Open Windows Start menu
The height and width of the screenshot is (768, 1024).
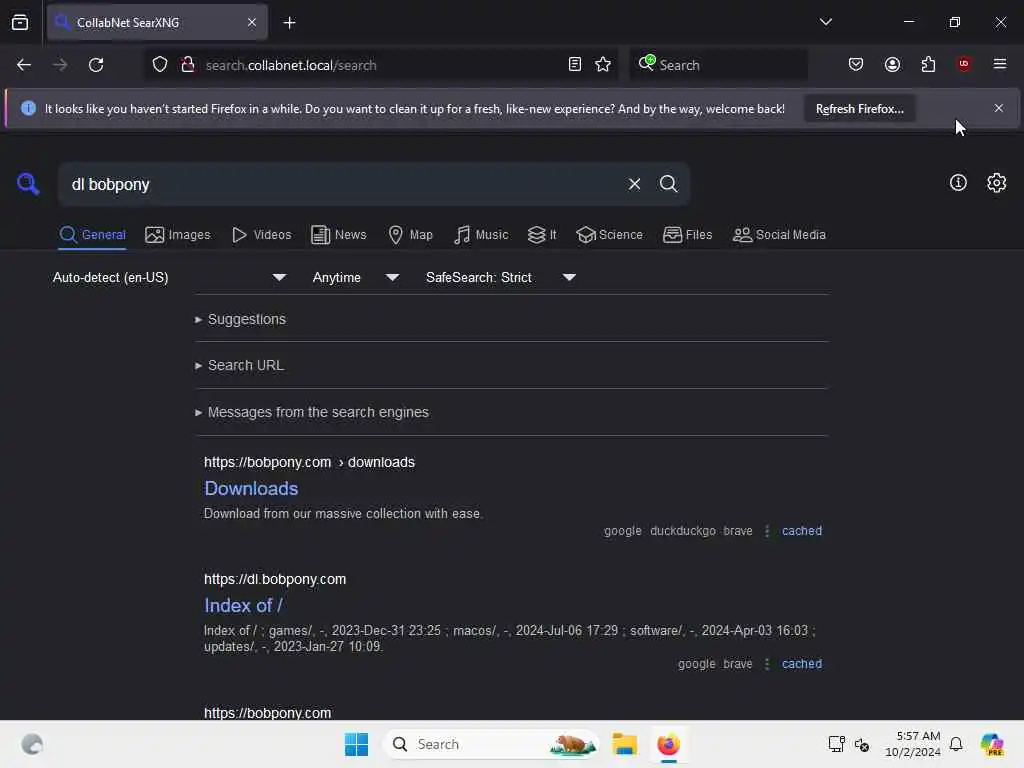tap(356, 744)
